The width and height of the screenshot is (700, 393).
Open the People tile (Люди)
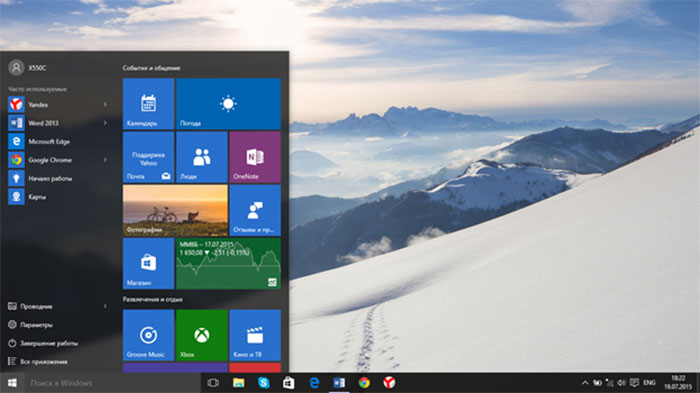pos(202,157)
